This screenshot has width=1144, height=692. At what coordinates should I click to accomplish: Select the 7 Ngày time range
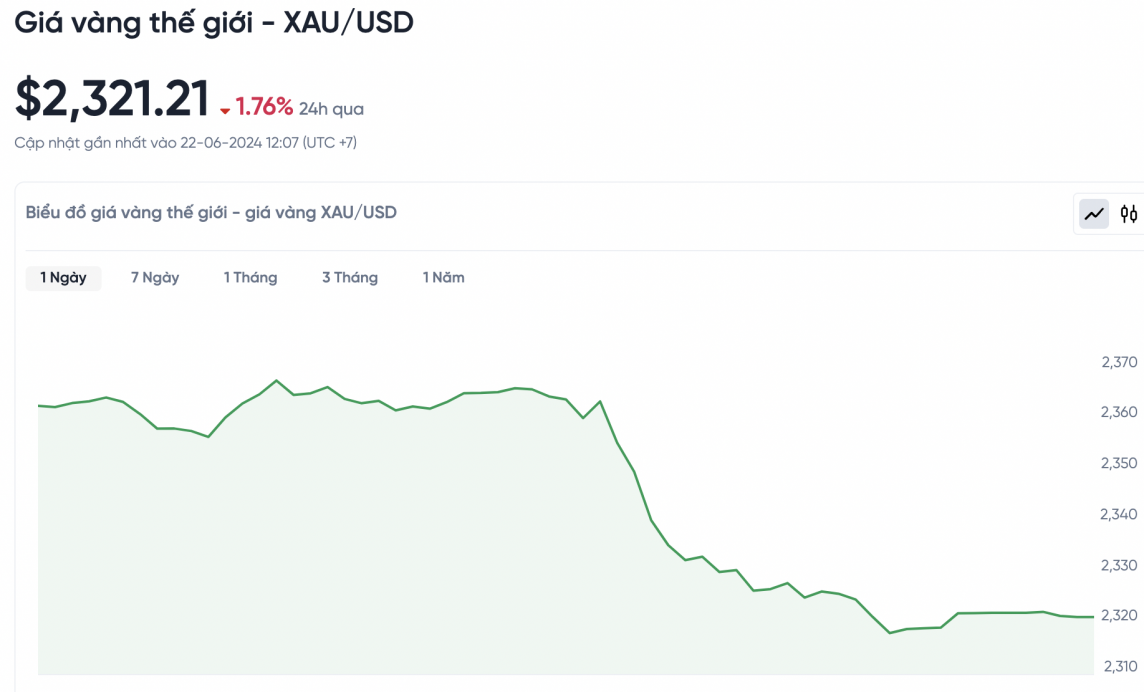click(x=155, y=278)
